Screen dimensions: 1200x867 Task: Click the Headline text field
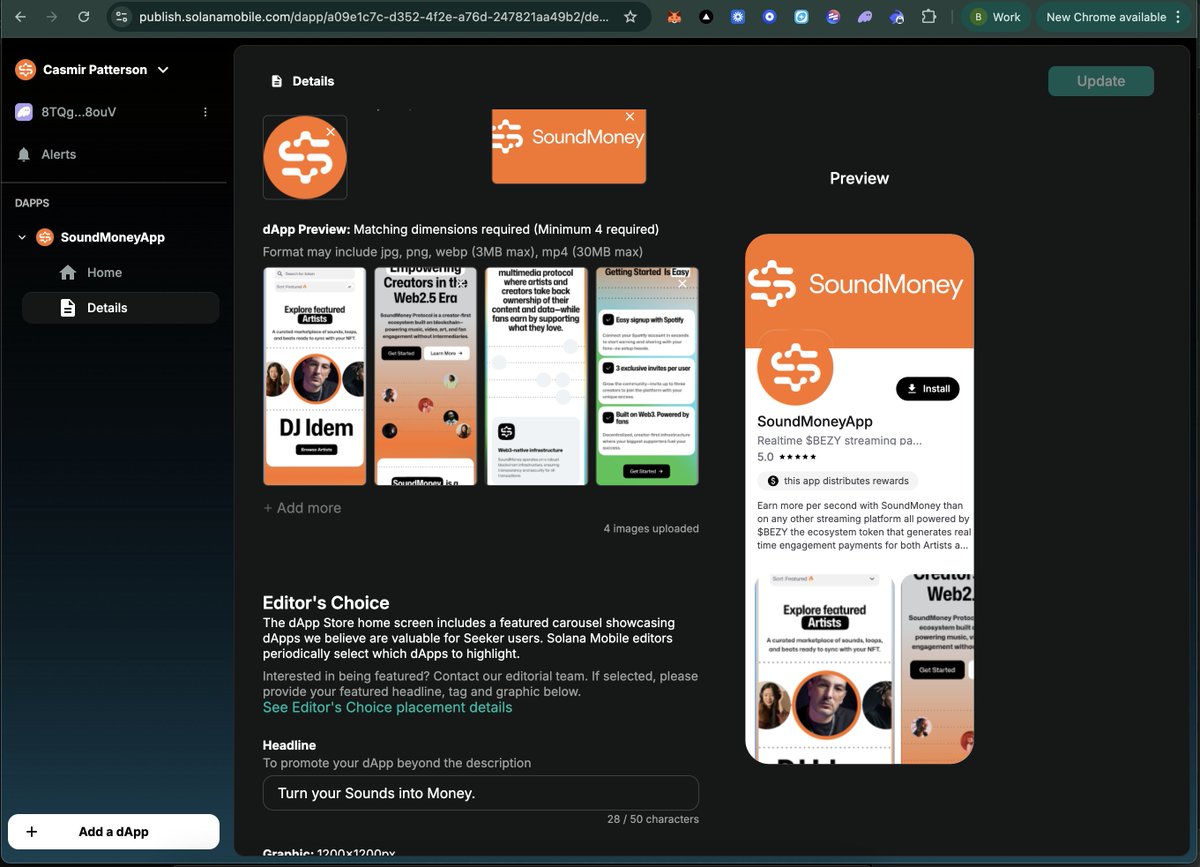coord(480,793)
